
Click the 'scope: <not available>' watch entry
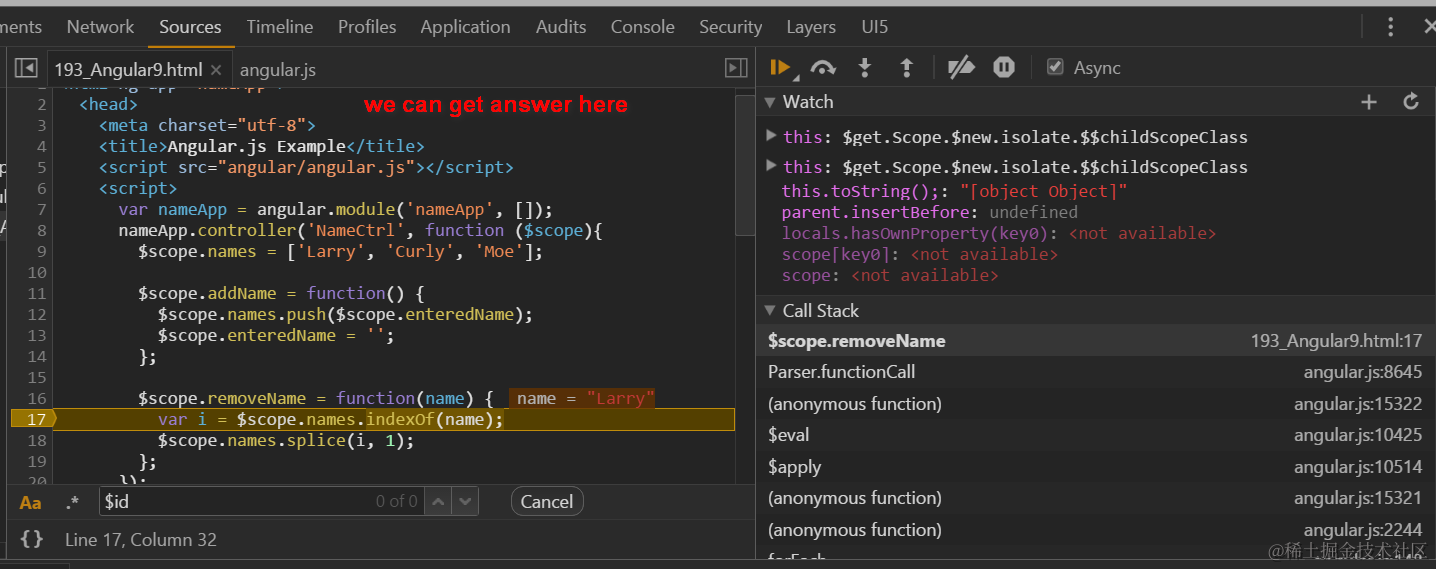(890, 275)
